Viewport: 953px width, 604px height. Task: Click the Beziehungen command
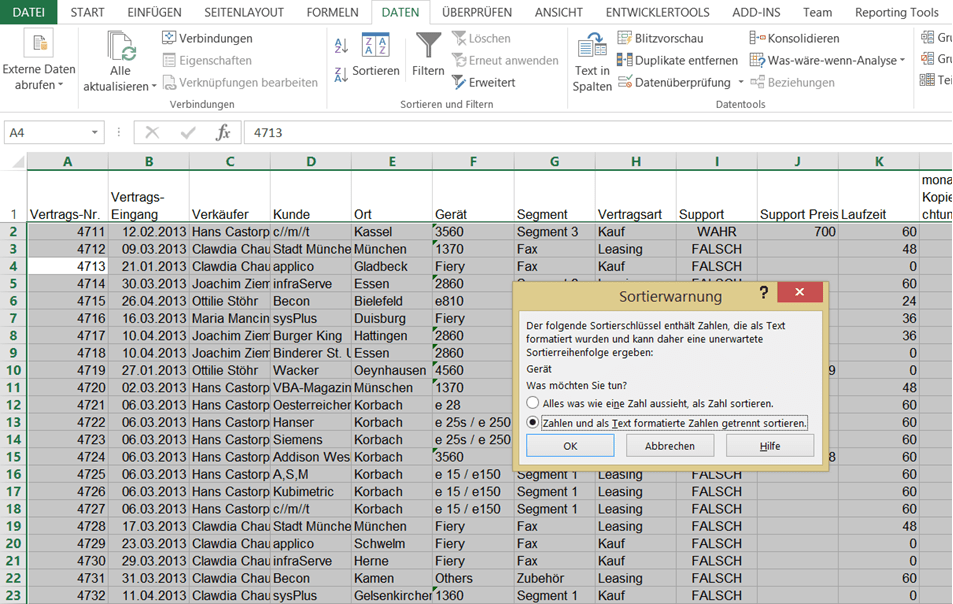(793, 82)
